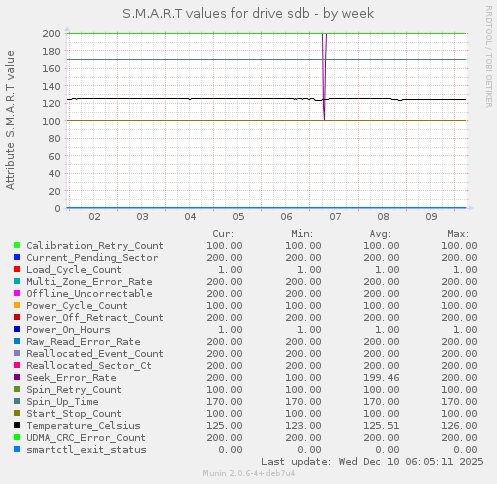
Task: Select the Power_Off_Retract_Count legend label
Action: tap(95, 318)
